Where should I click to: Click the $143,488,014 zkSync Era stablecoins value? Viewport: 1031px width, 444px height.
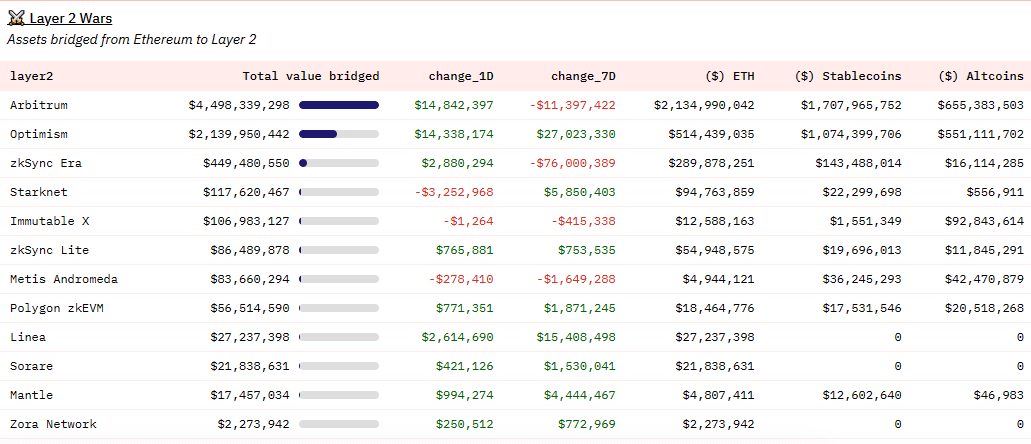click(858, 163)
